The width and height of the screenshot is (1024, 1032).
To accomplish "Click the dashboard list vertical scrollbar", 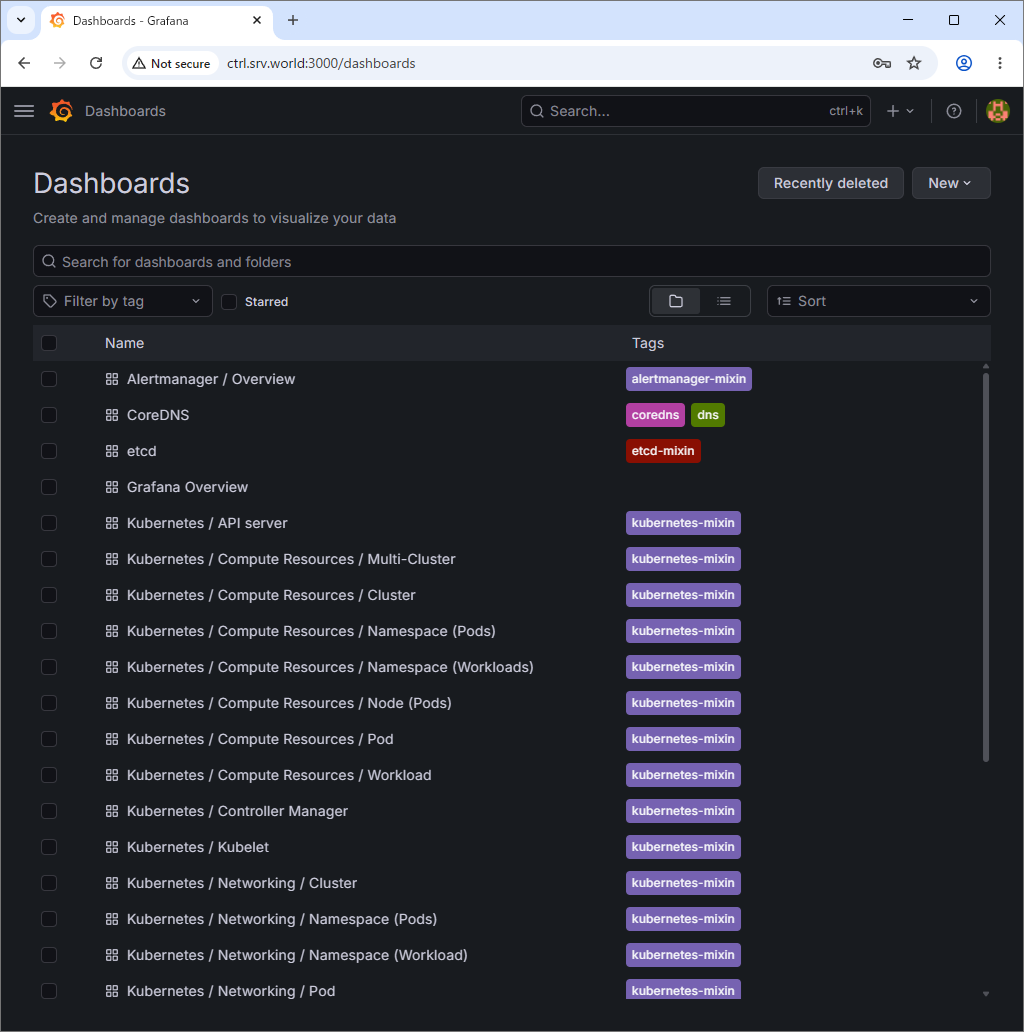I will click(985, 567).
